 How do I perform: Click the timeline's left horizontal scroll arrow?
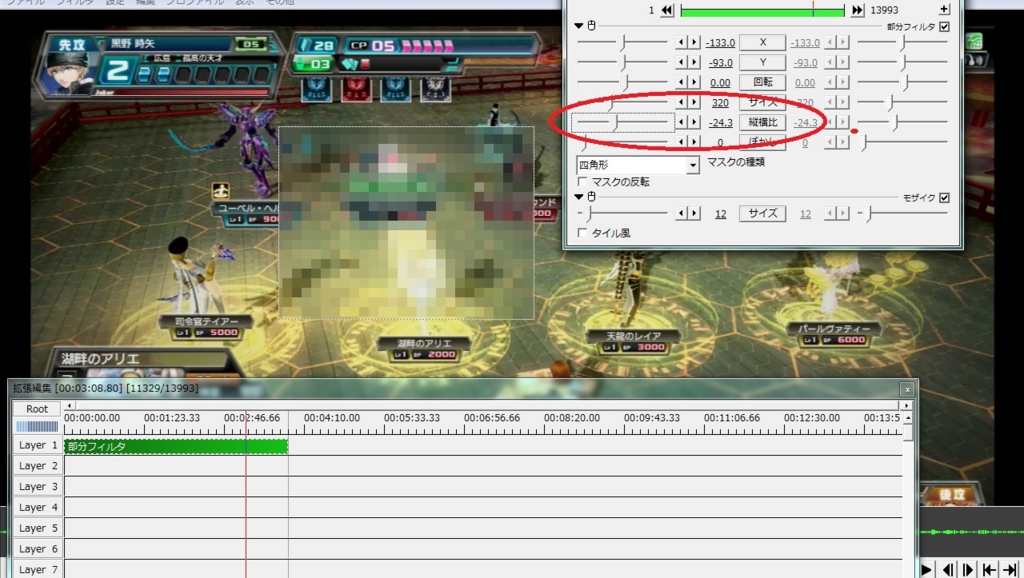click(x=69, y=406)
